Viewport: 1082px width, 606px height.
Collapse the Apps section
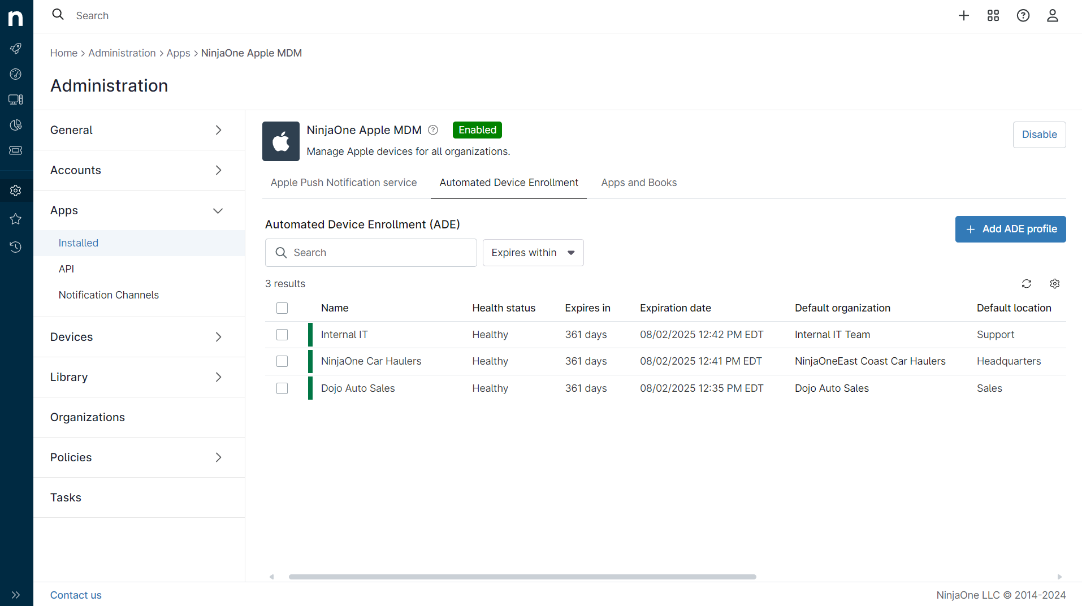(x=139, y=211)
